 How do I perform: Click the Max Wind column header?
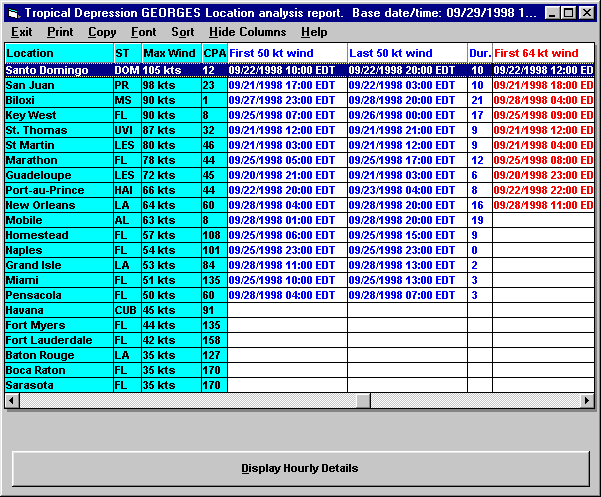172,53
